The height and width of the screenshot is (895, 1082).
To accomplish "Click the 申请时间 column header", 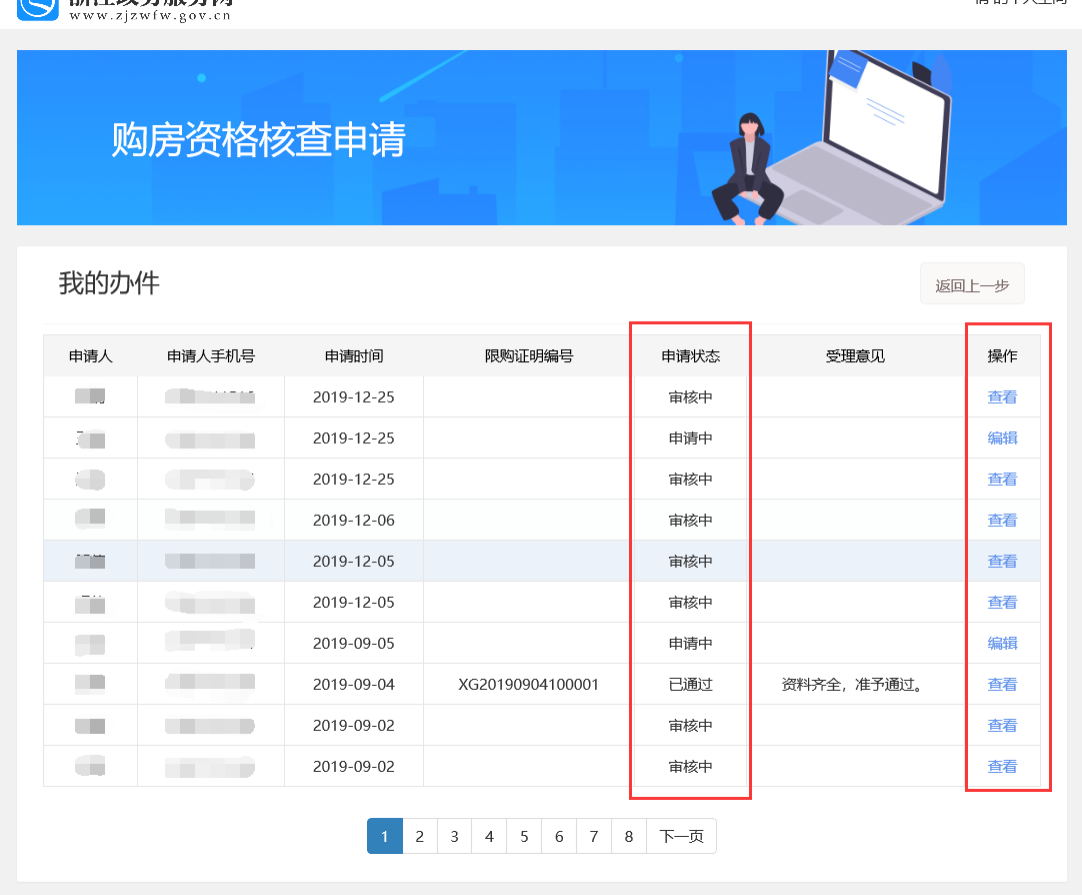I will (353, 356).
